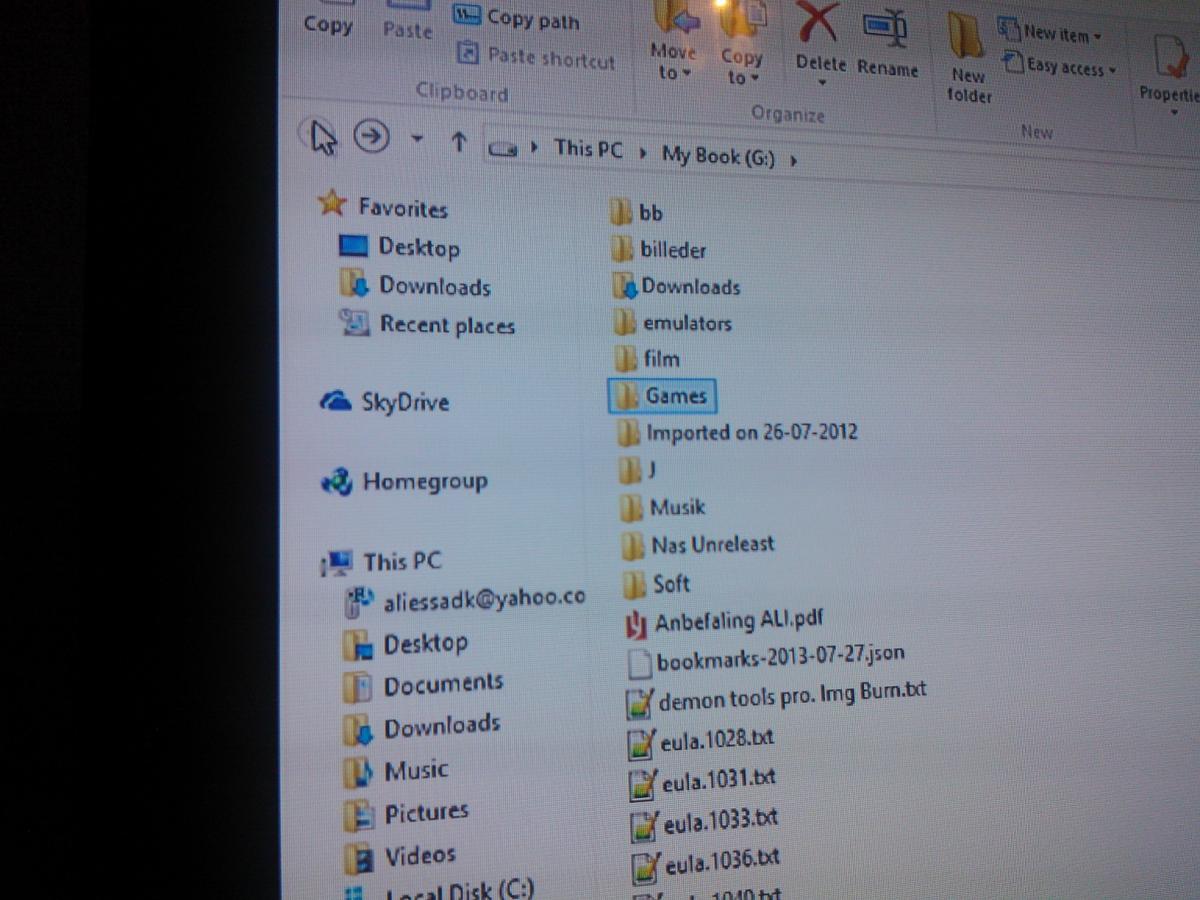Viewport: 1200px width, 900px height.
Task: Select the Nas Unreleast folder
Action: (698, 545)
